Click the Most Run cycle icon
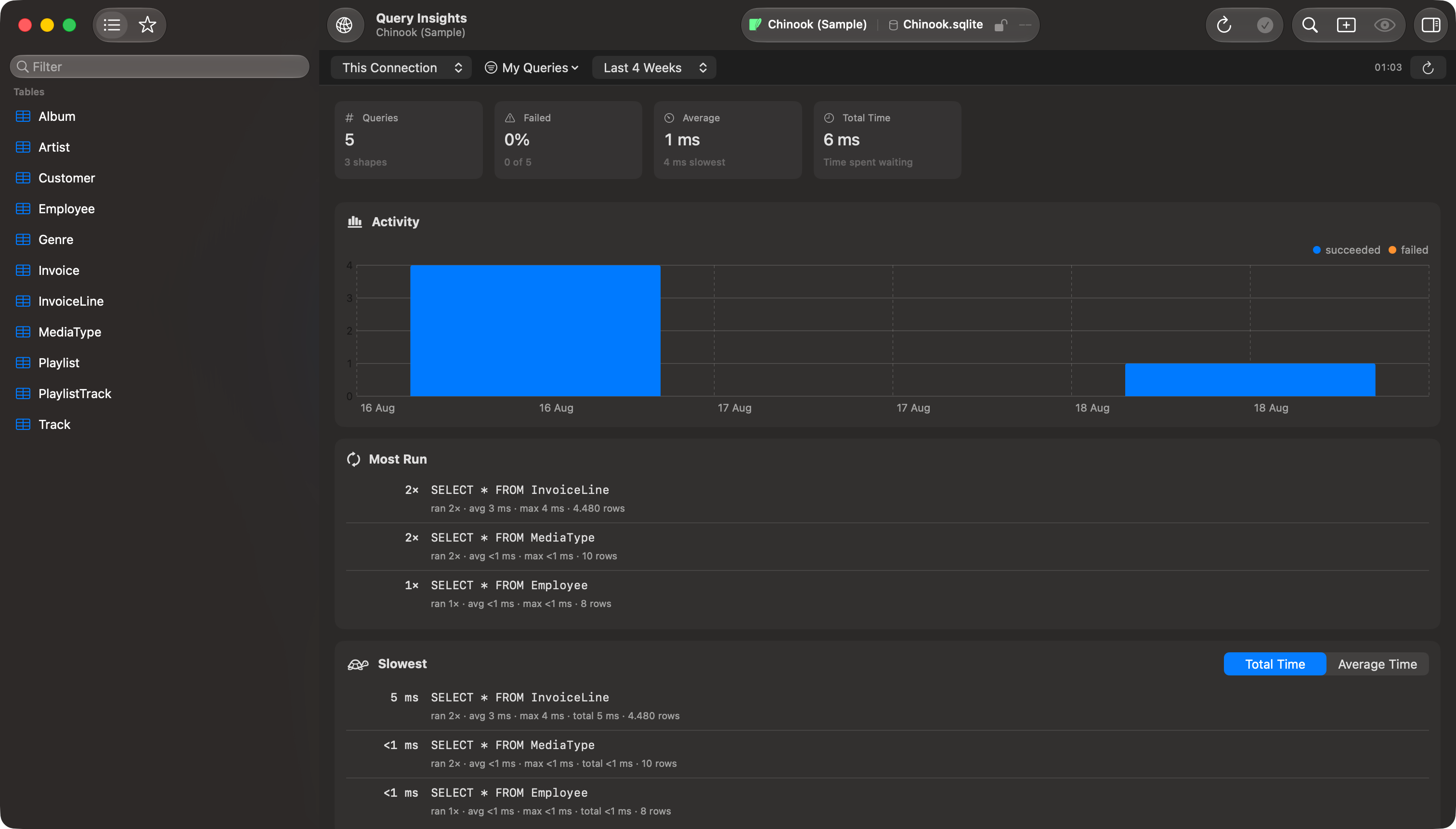The width and height of the screenshot is (1456, 829). click(x=353, y=459)
